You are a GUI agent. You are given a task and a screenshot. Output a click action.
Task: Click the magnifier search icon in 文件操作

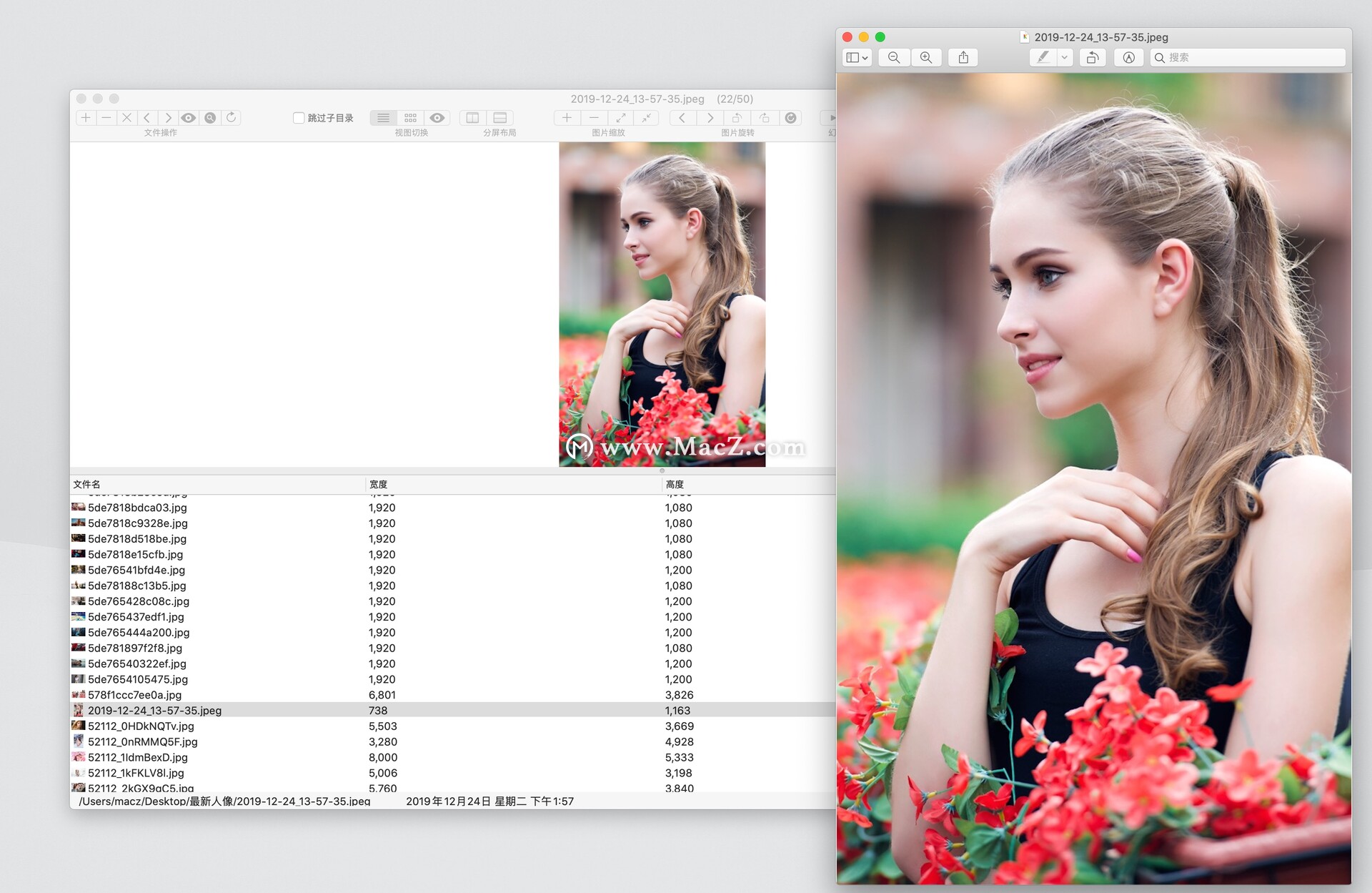point(210,117)
